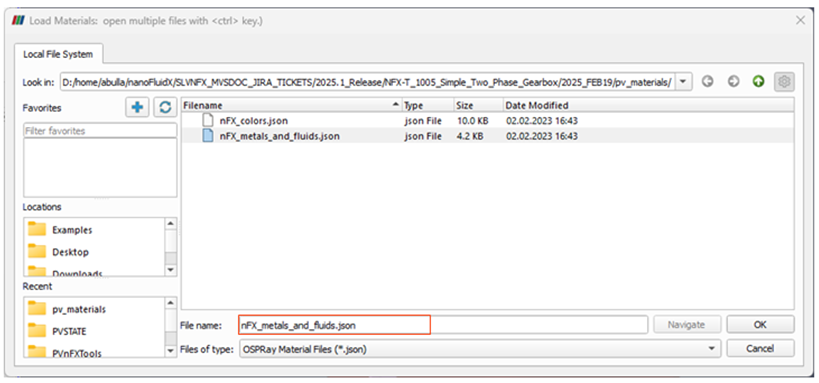This screenshot has height=383, width=819.
Task: Click the Navigate button
Action: tap(687, 324)
